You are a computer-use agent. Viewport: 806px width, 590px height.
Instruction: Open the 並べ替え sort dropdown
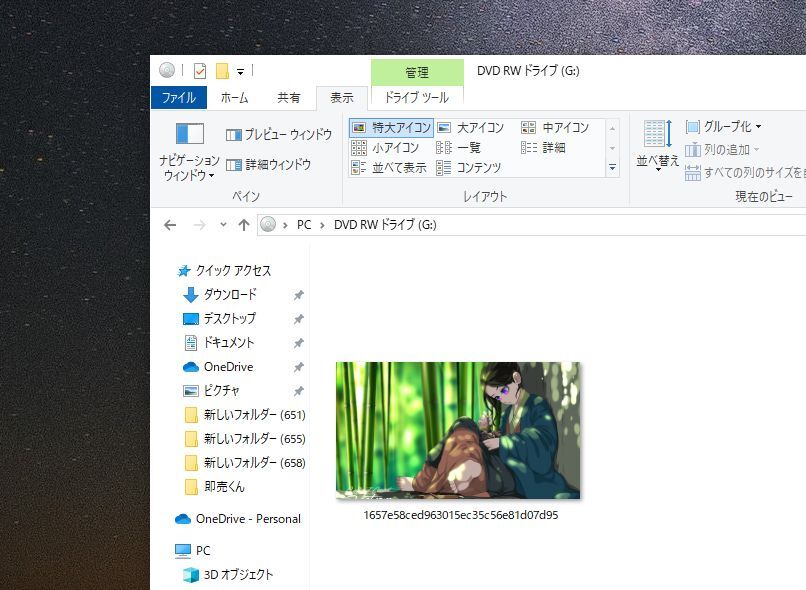coord(657,146)
